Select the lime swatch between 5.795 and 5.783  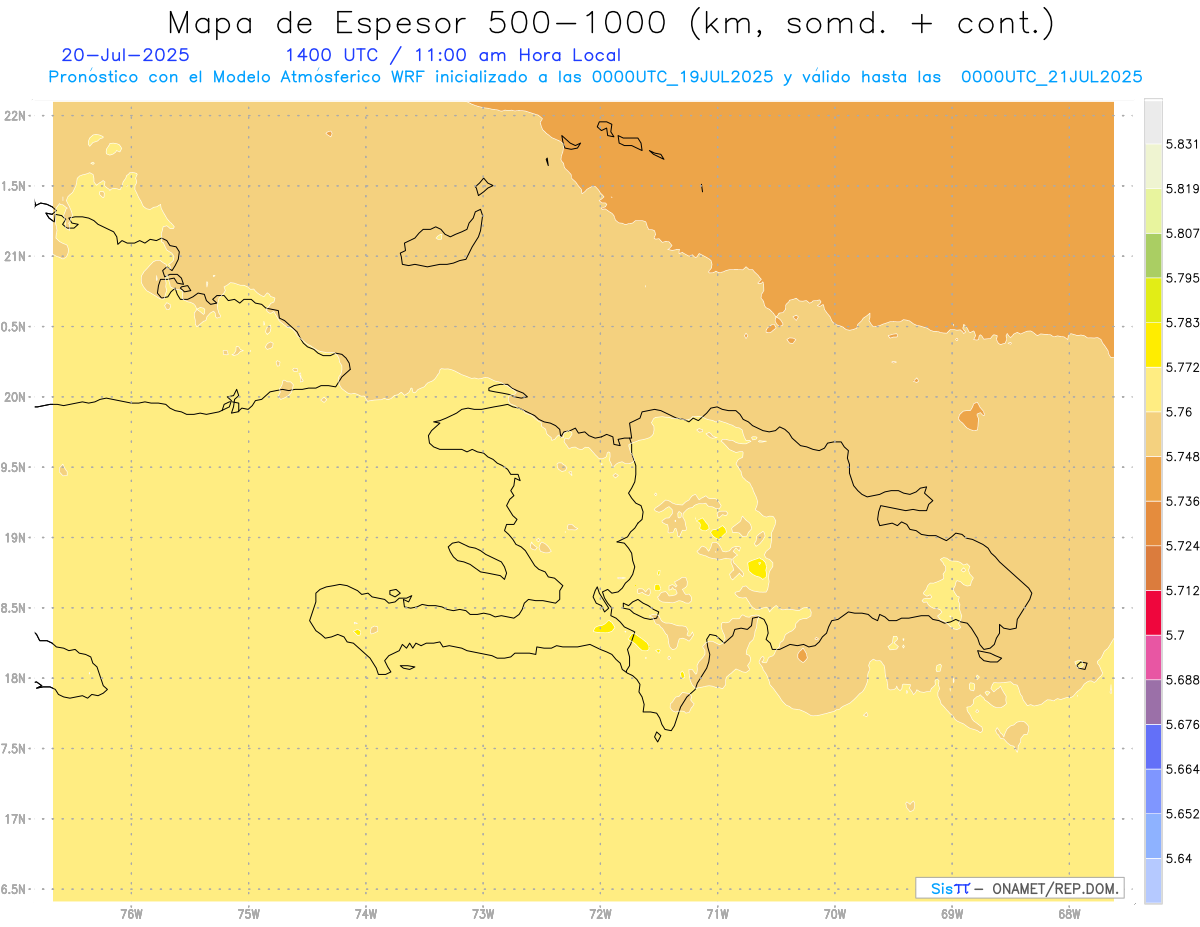(1153, 300)
